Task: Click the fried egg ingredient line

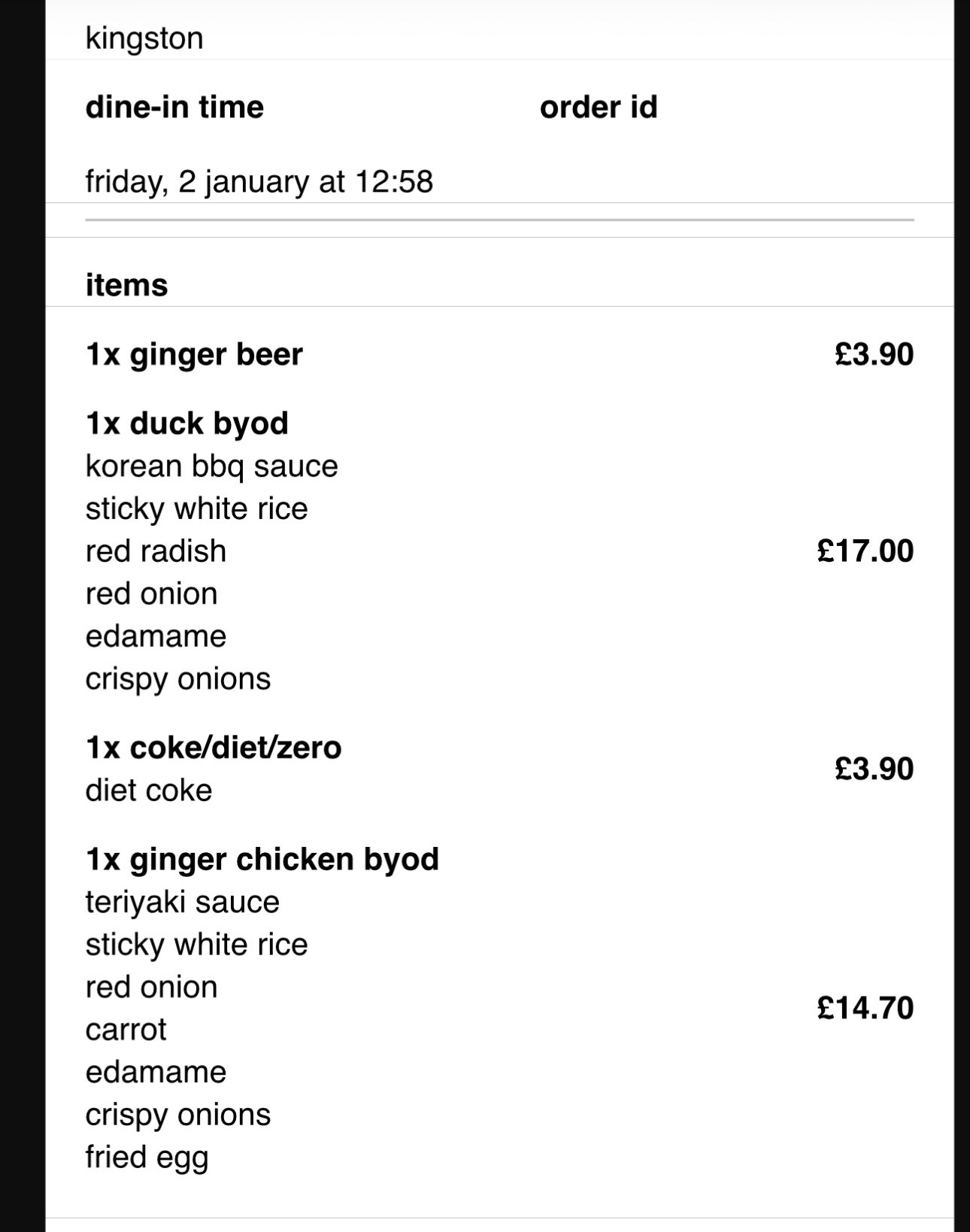Action: 147,1158
